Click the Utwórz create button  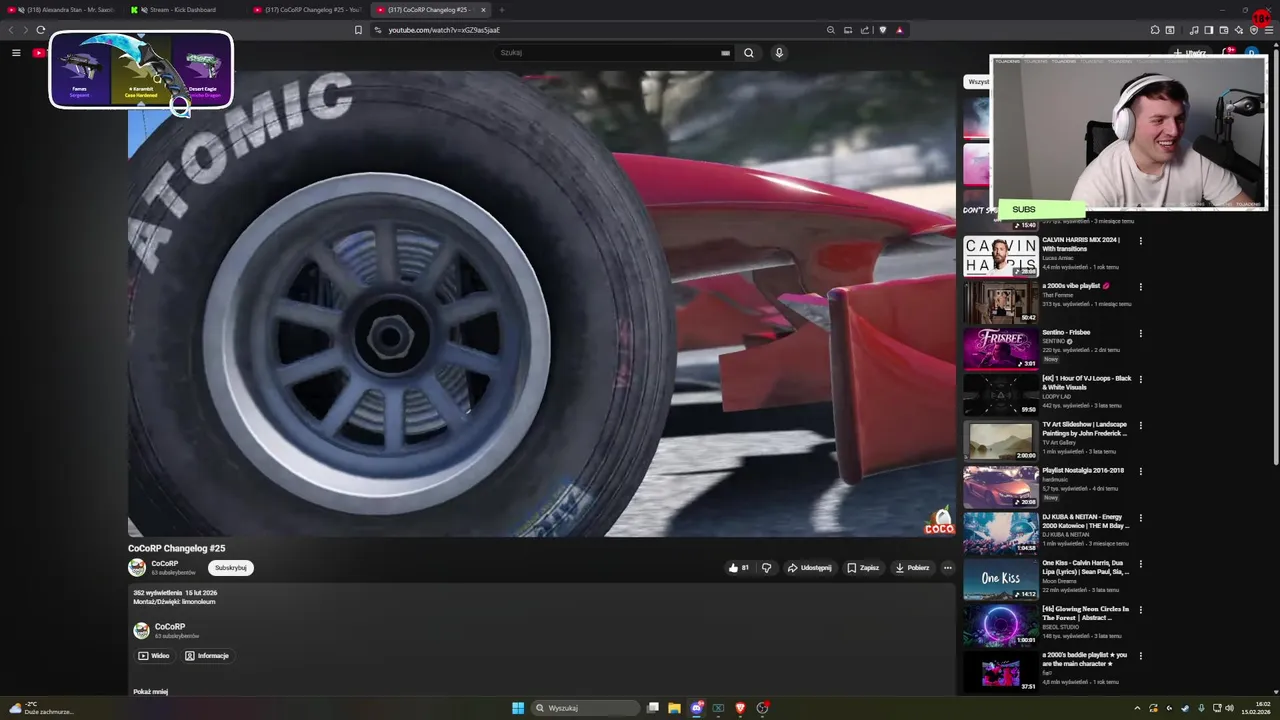click(1190, 53)
